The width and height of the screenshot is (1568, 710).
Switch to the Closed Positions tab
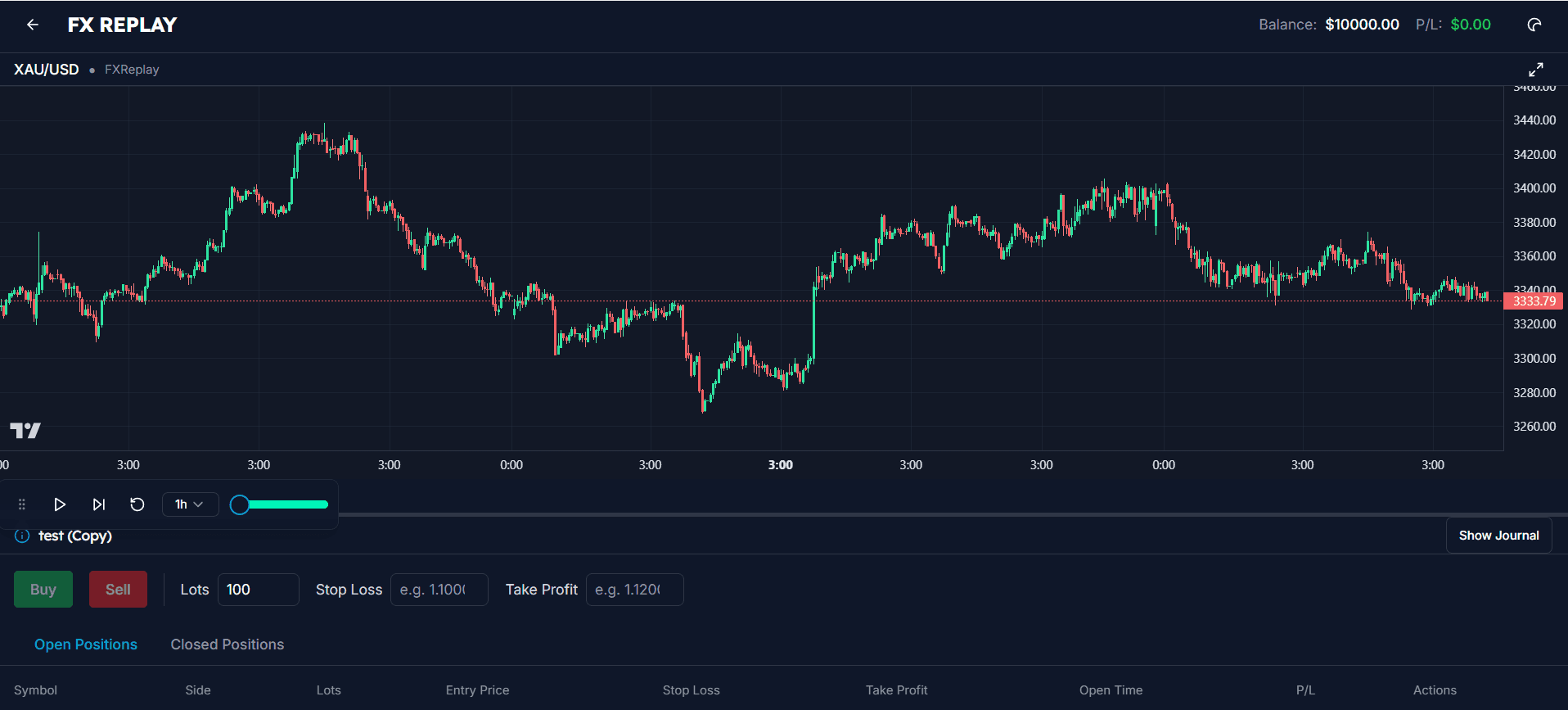(x=228, y=644)
